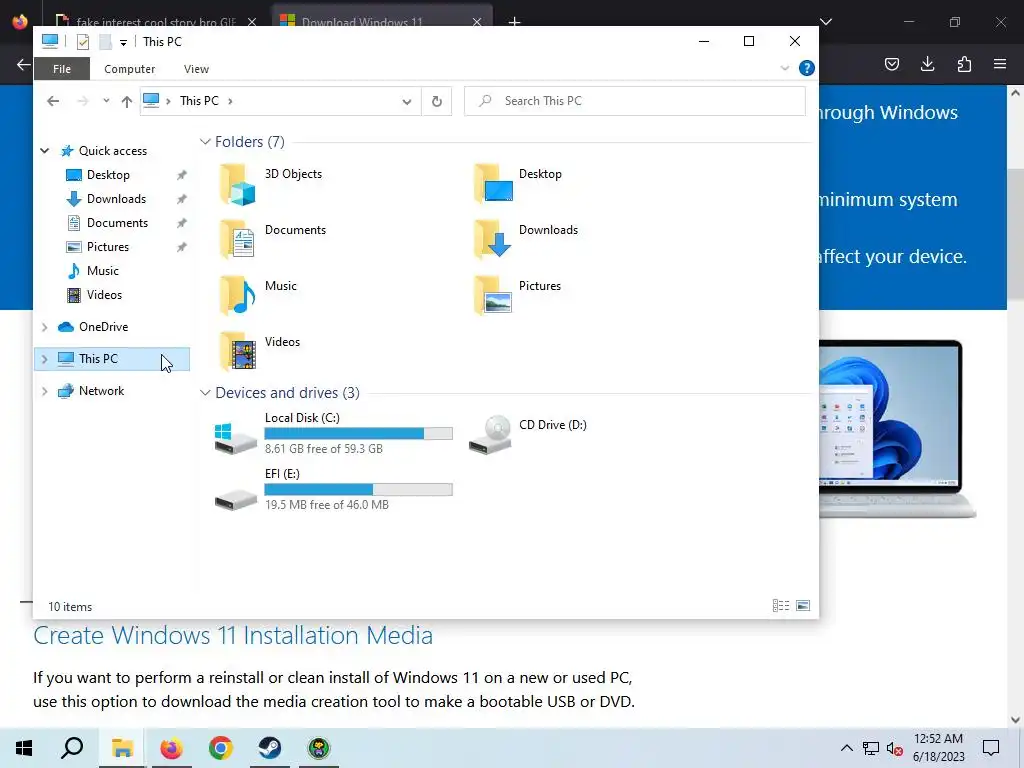The image size is (1024, 768).
Task: Select CD Drive (D:)
Action: click(528, 433)
